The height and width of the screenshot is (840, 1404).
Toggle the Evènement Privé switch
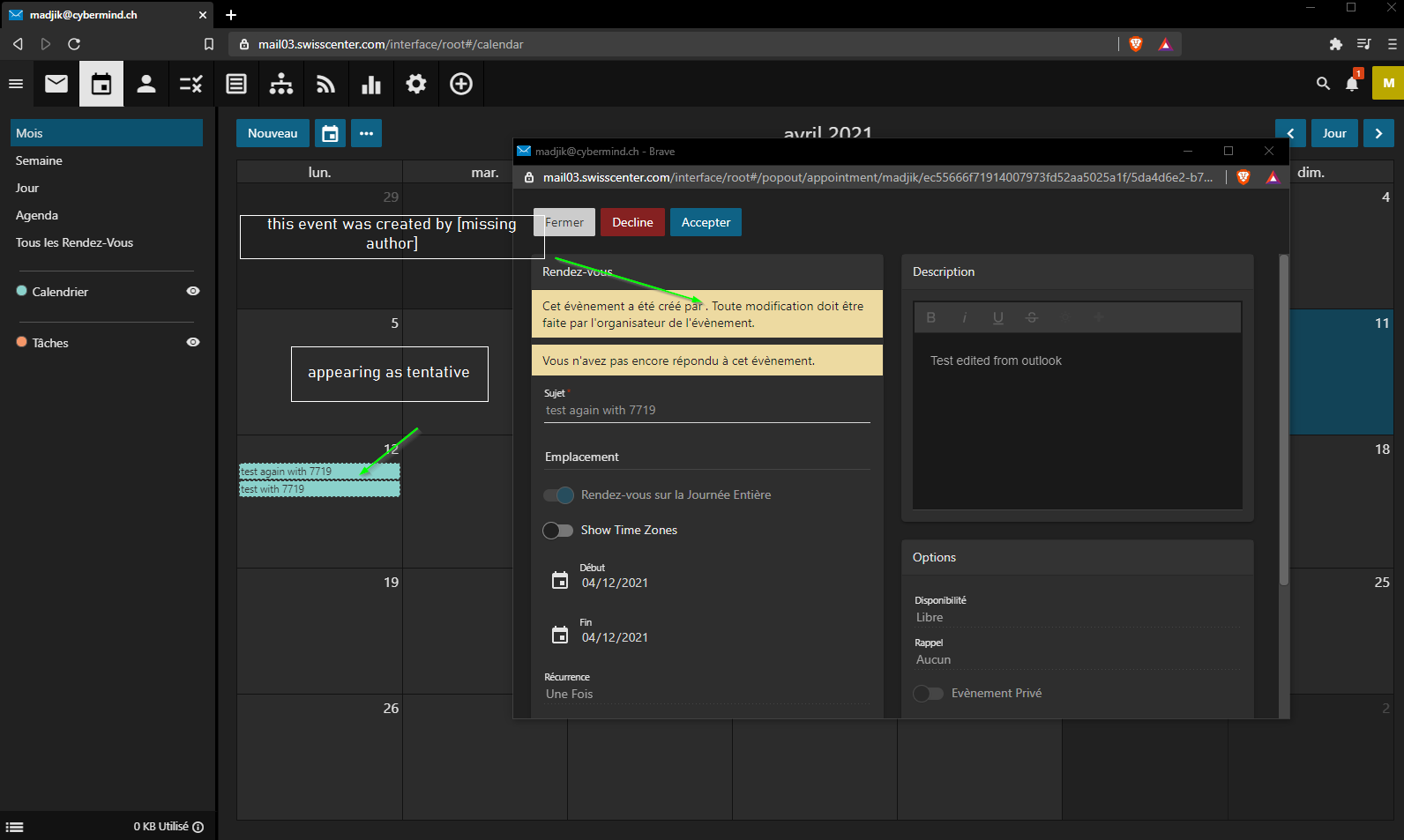[x=928, y=694]
